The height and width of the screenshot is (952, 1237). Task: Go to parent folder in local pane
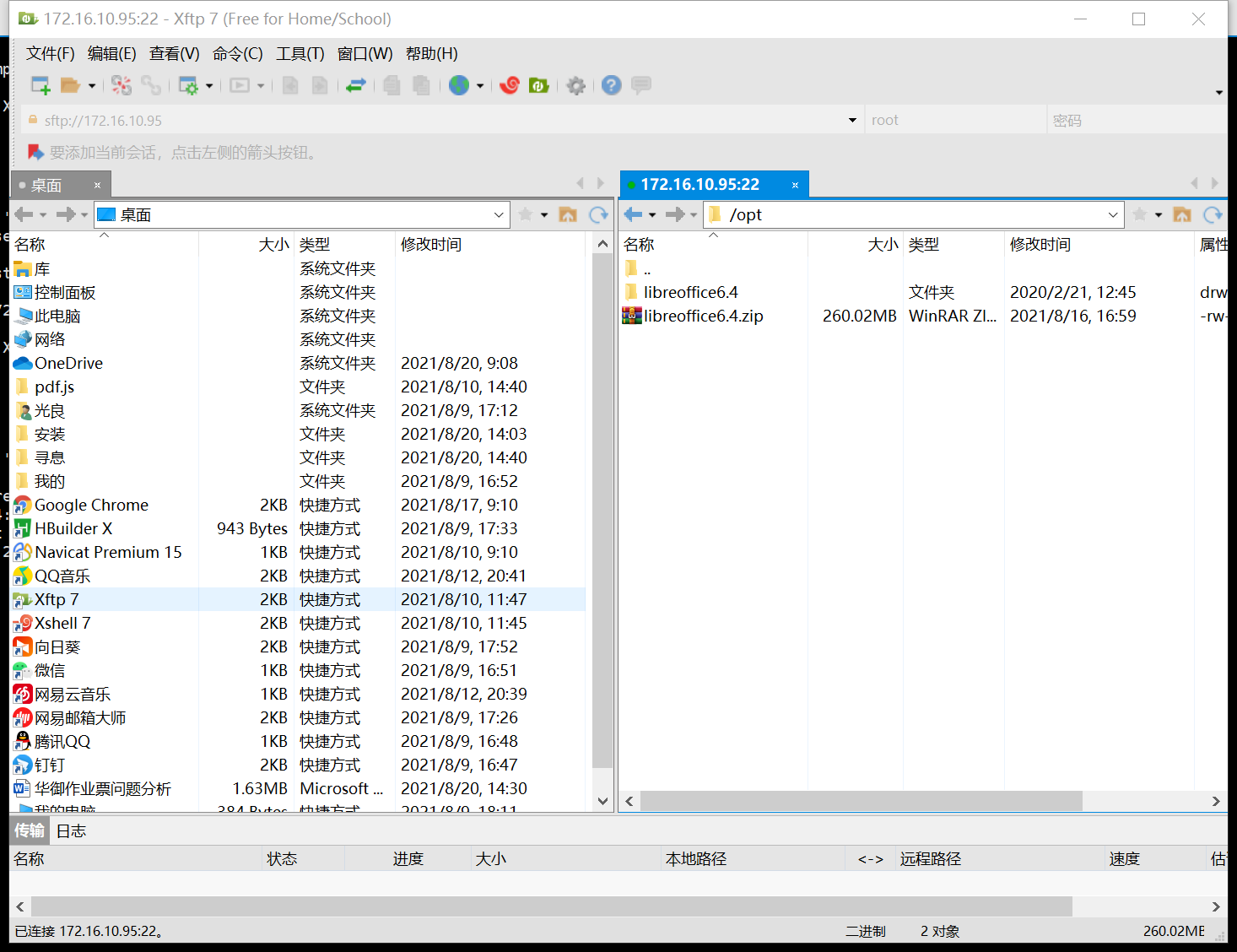click(568, 214)
